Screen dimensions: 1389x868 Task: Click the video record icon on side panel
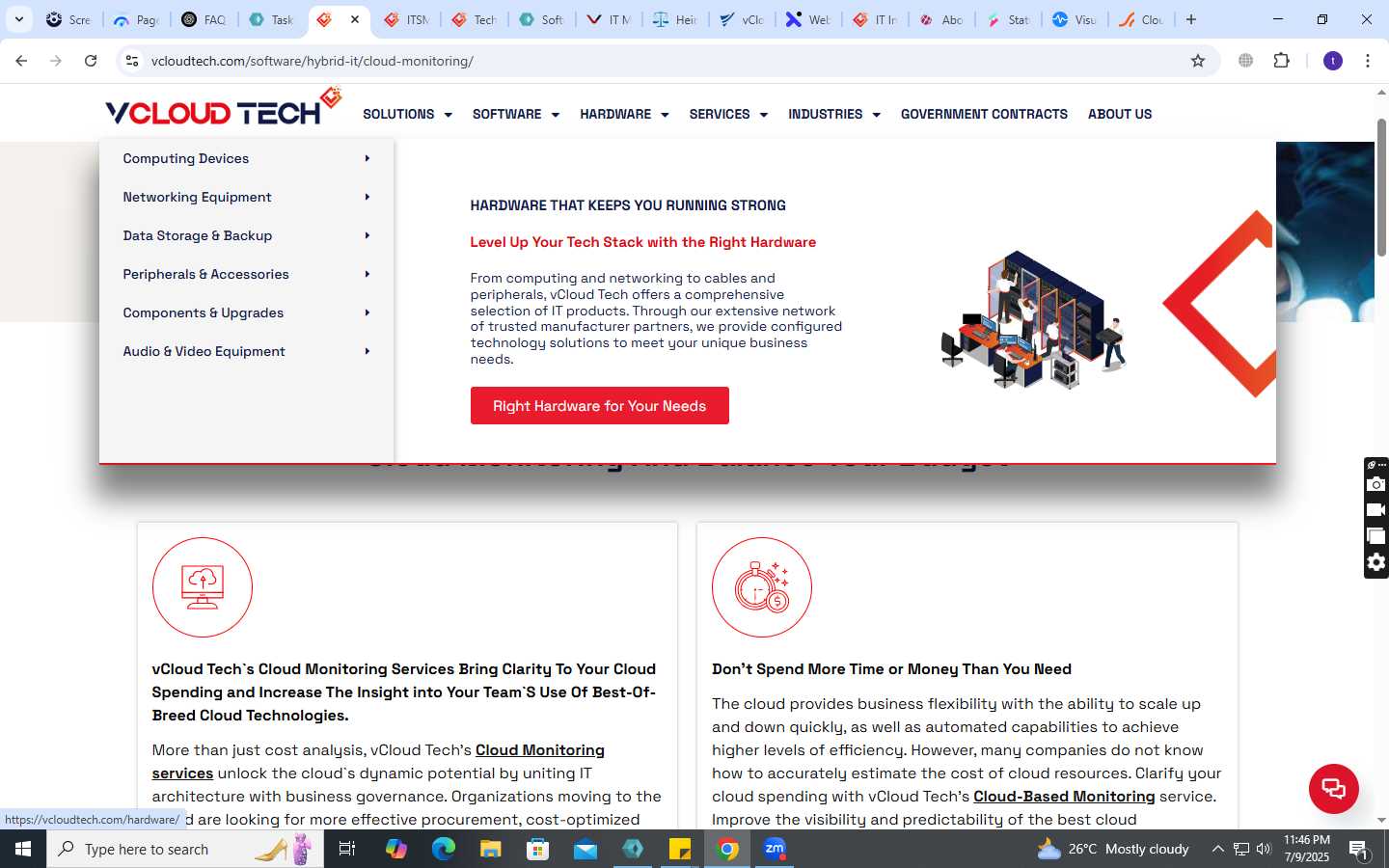(1376, 510)
